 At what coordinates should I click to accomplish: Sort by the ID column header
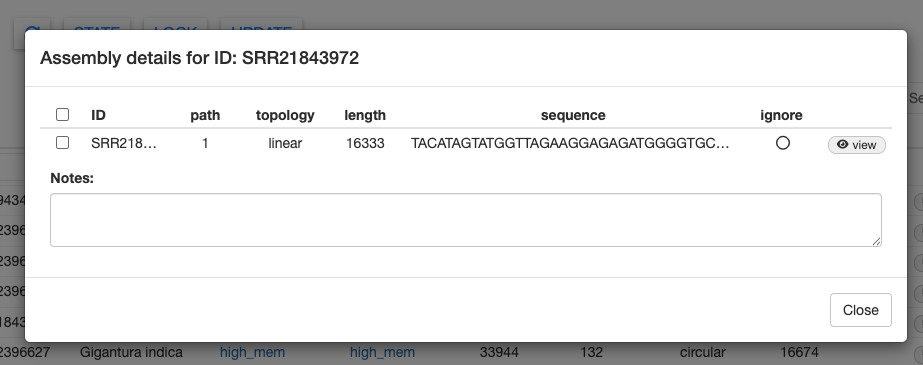98,115
